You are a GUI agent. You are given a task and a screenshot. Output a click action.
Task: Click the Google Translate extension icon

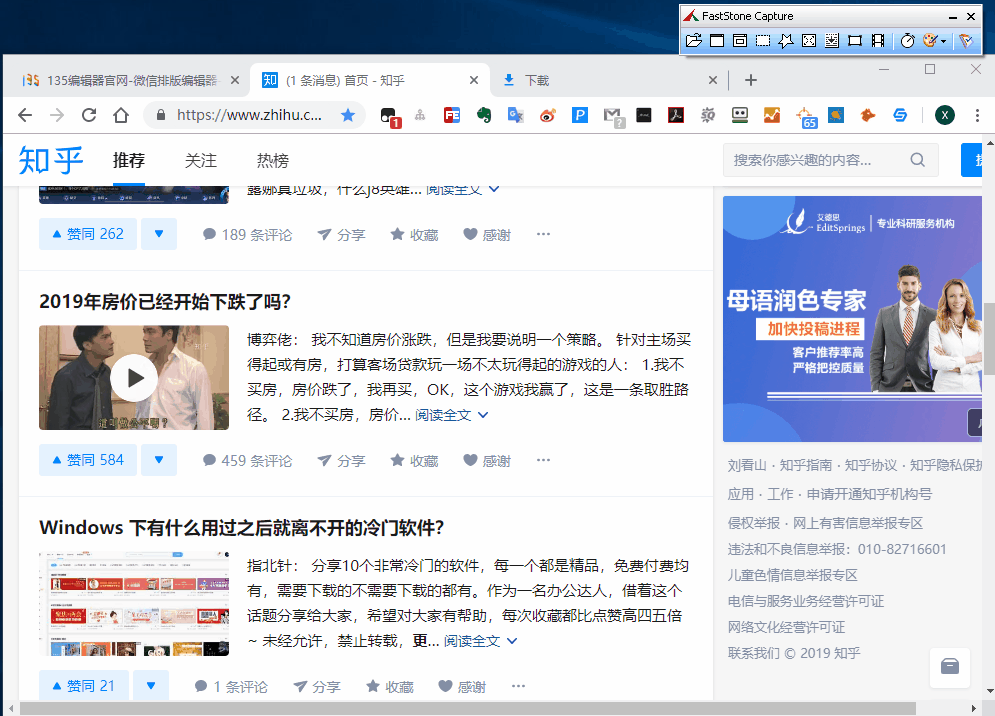(x=515, y=115)
